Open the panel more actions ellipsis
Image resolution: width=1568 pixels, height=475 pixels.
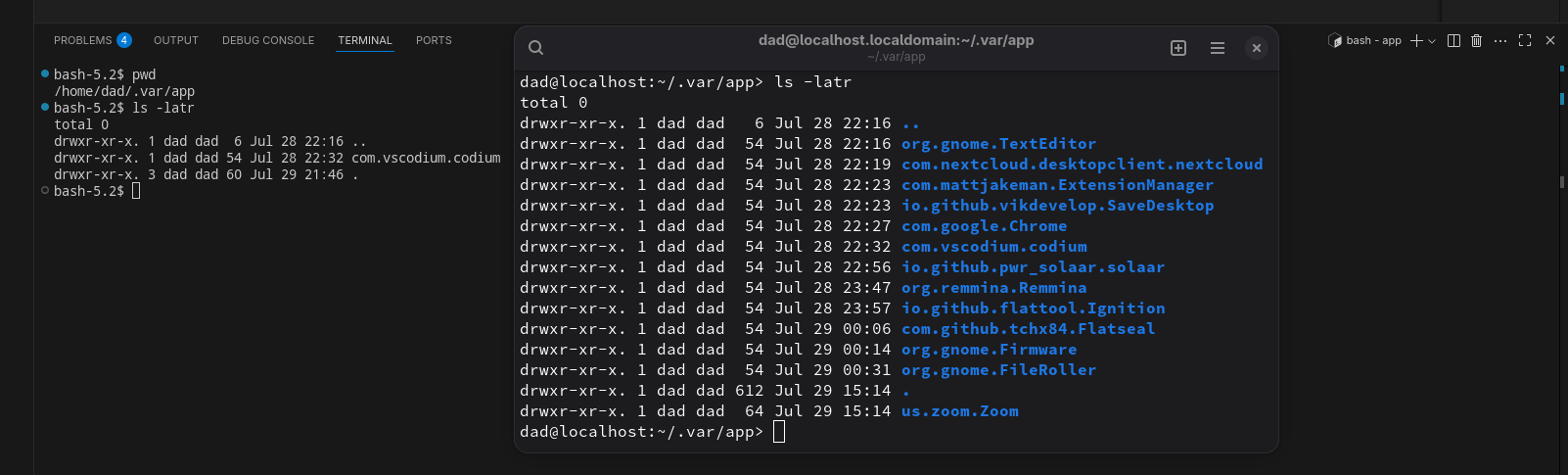1500,40
